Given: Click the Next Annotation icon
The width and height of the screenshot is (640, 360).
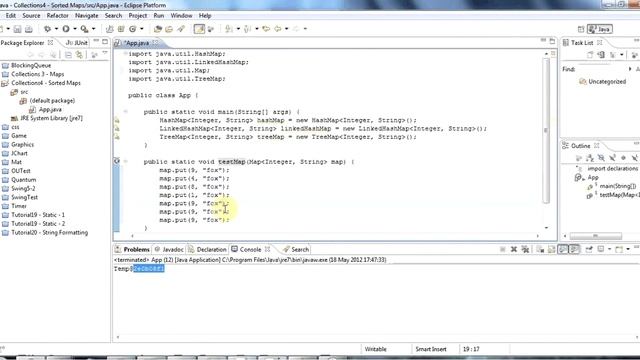Looking at the screenshot, I should click(x=229, y=29).
